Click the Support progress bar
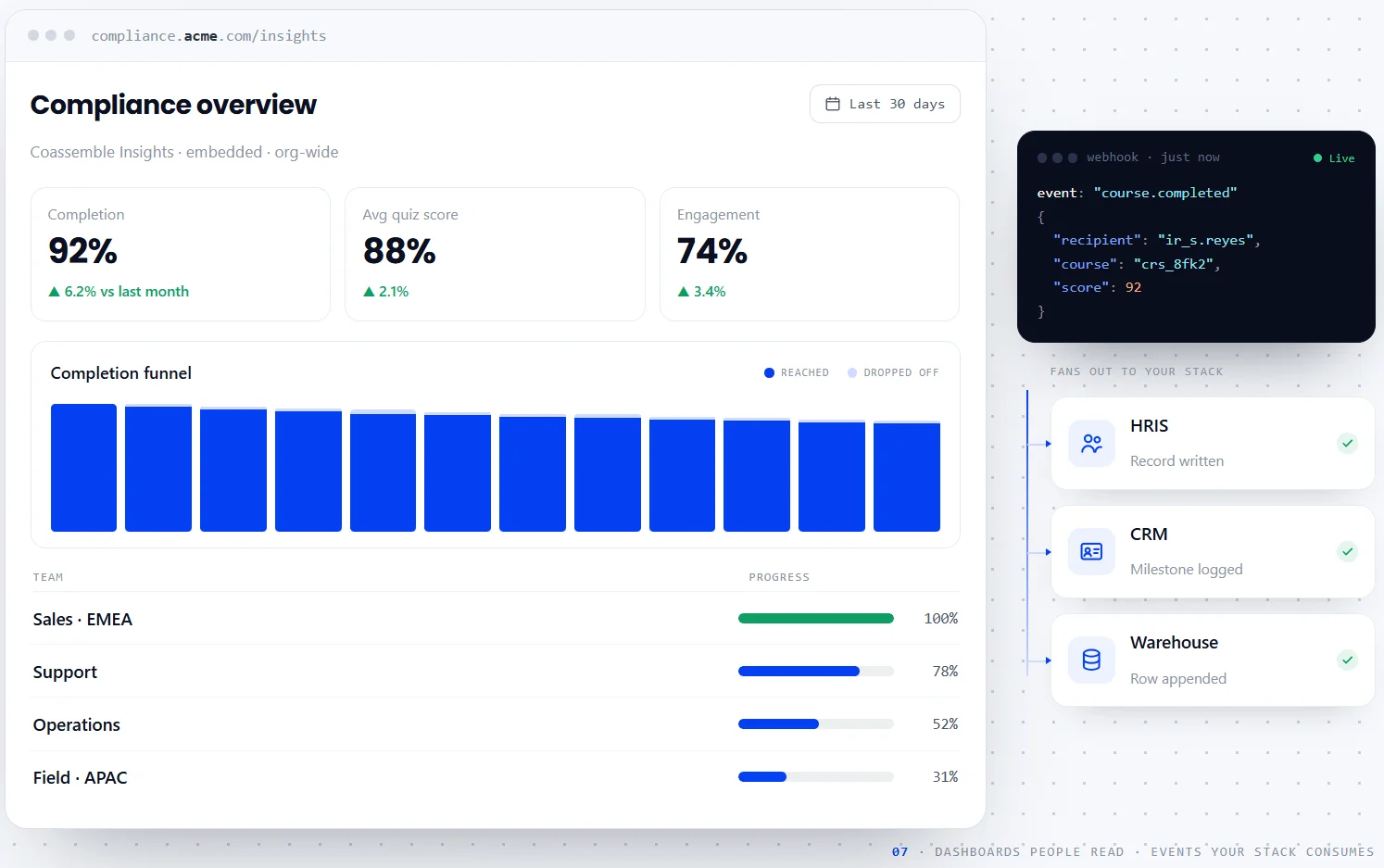 (816, 671)
